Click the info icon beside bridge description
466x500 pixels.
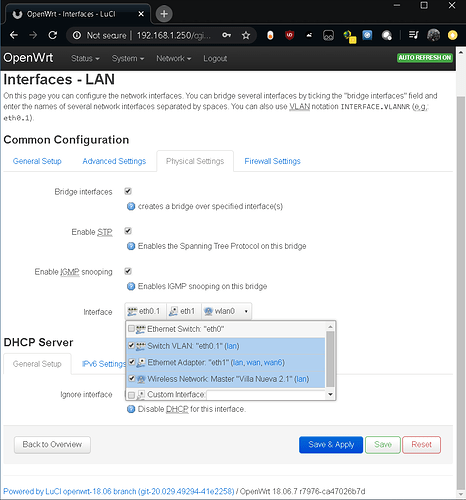coord(131,206)
